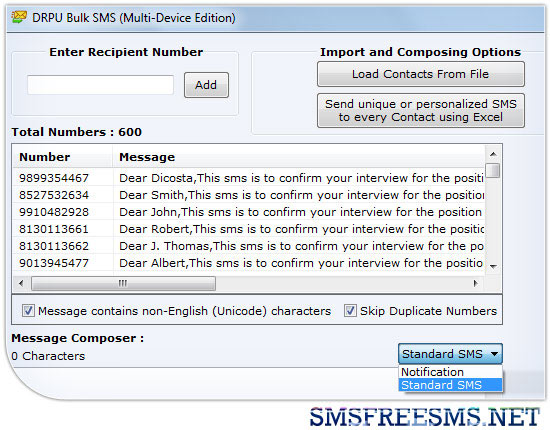
Task: Click the horizontal scrollbar left arrow
Action: 21,283
